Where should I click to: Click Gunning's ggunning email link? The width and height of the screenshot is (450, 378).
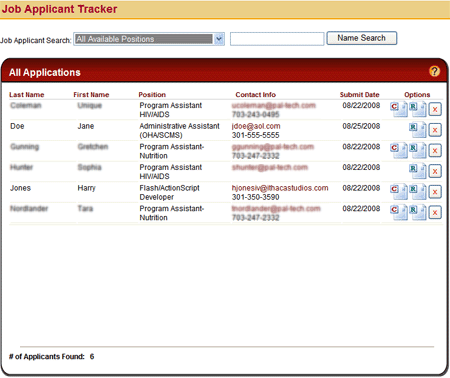273,147
